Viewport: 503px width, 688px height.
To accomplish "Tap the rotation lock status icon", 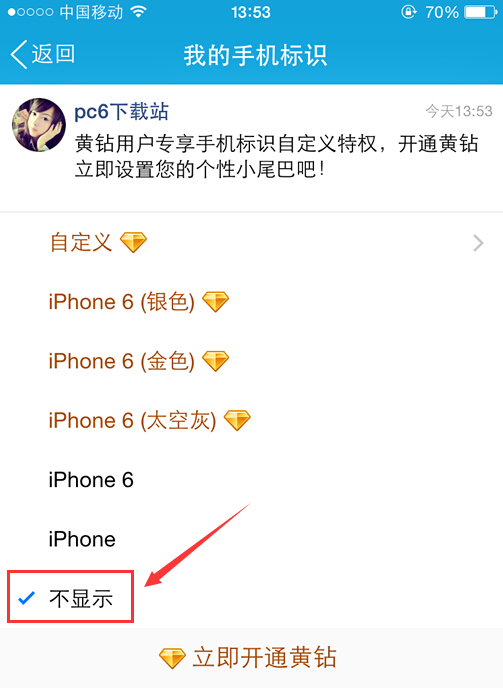I will [408, 12].
